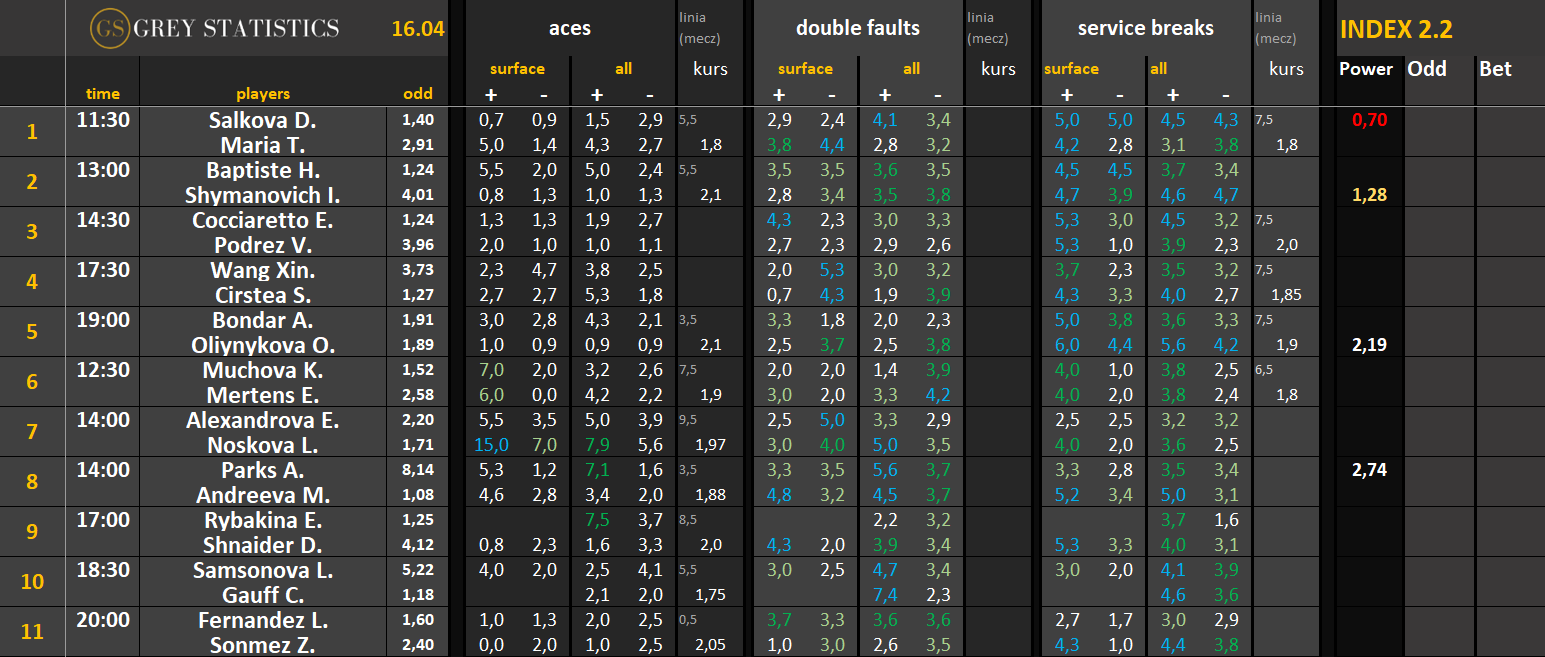Viewport: 1545px width, 657px height.
Task: Click the Bet column header
Action: (1494, 69)
